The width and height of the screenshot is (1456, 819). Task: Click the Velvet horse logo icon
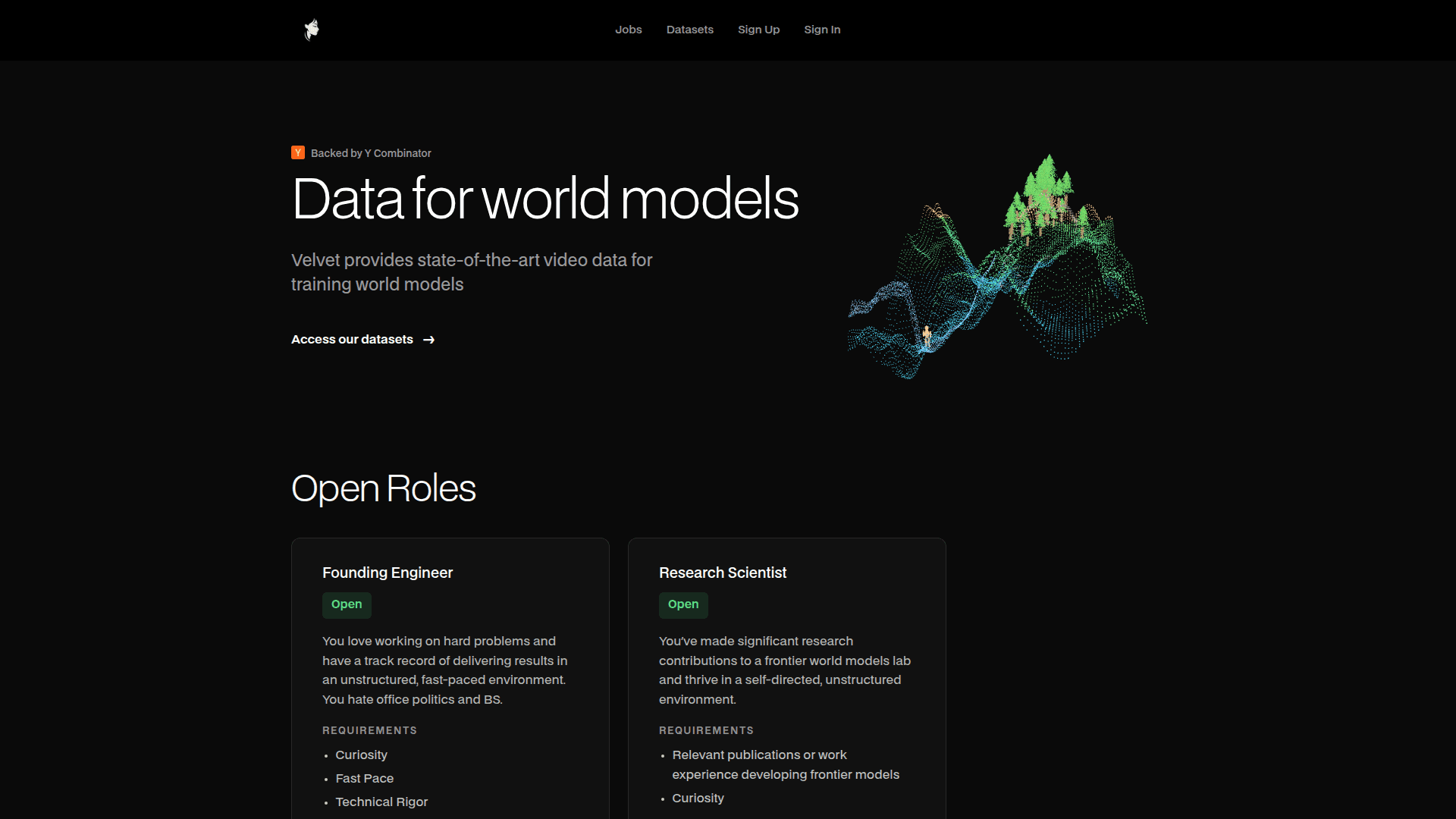312,30
